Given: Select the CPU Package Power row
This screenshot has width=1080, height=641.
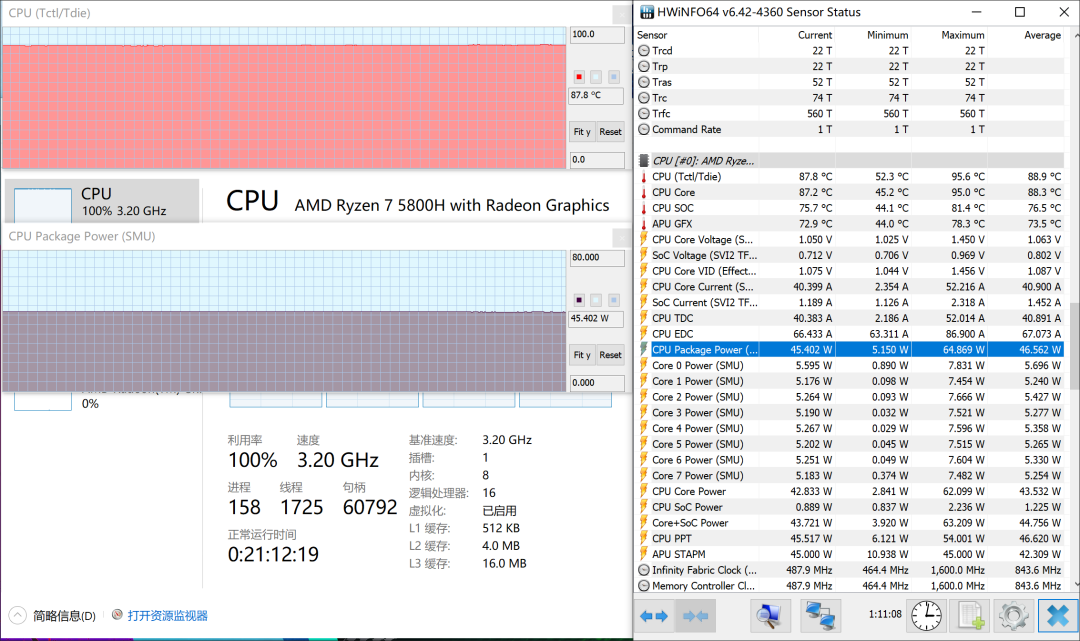Looking at the screenshot, I should coord(849,350).
